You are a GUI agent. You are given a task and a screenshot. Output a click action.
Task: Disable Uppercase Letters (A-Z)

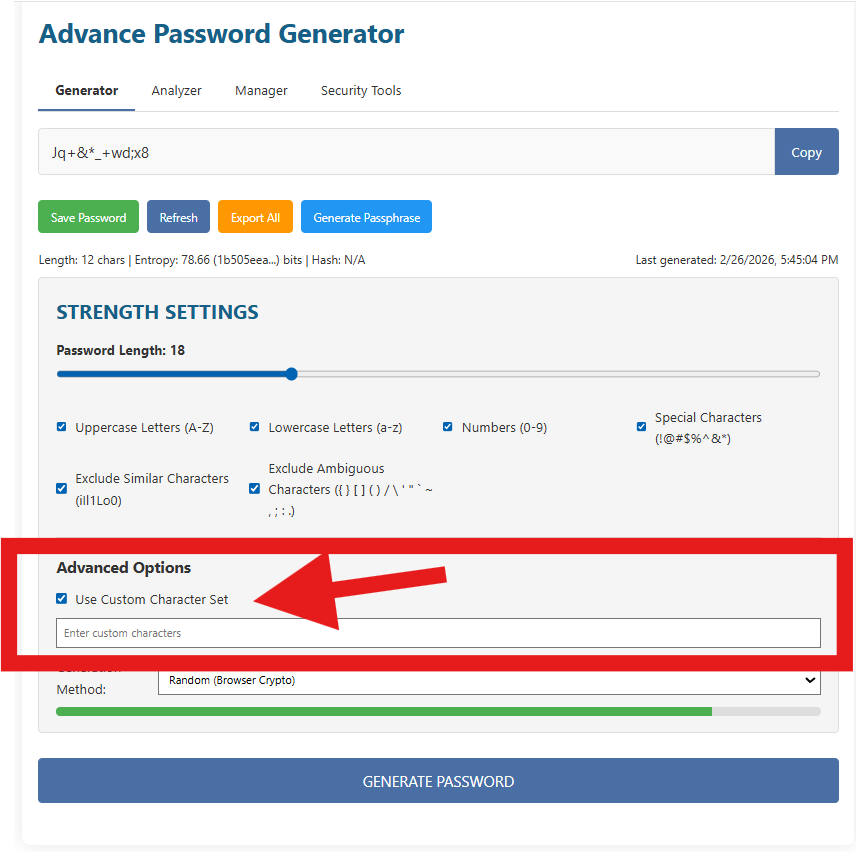61,426
